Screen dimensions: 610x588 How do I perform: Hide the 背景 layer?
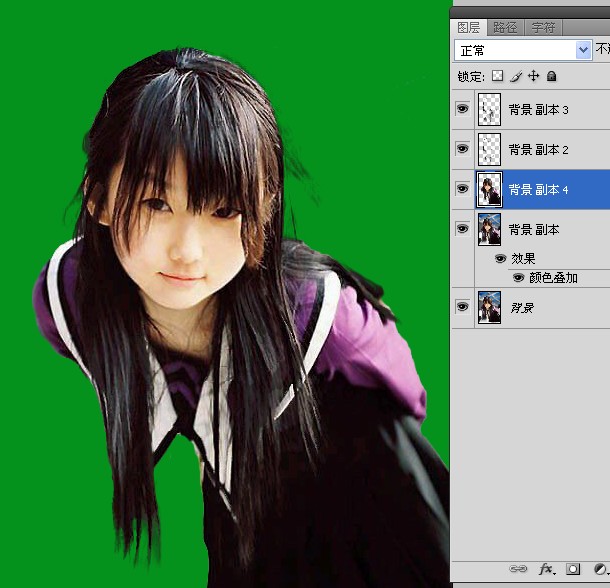coord(462,307)
